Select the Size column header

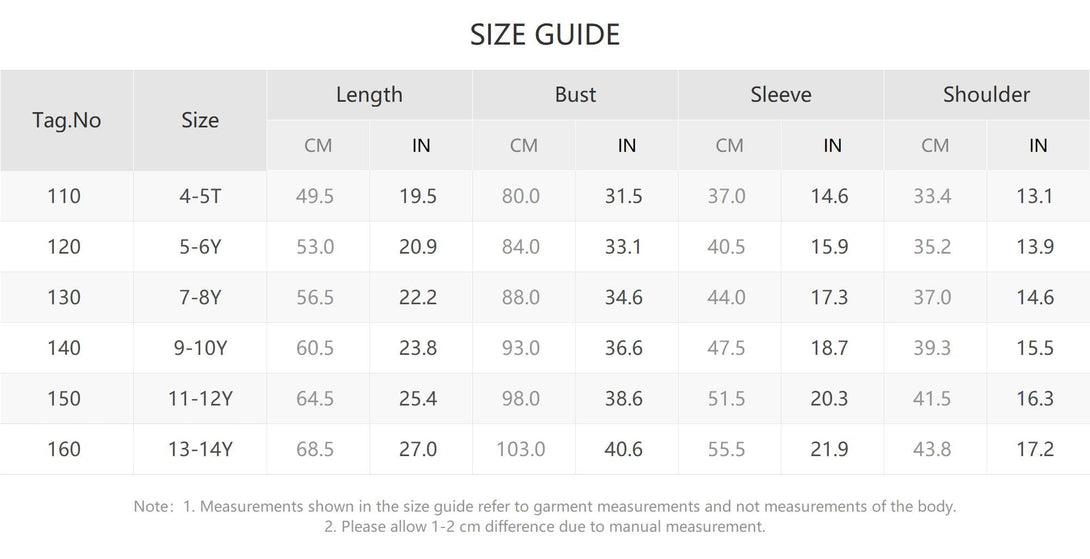[200, 120]
